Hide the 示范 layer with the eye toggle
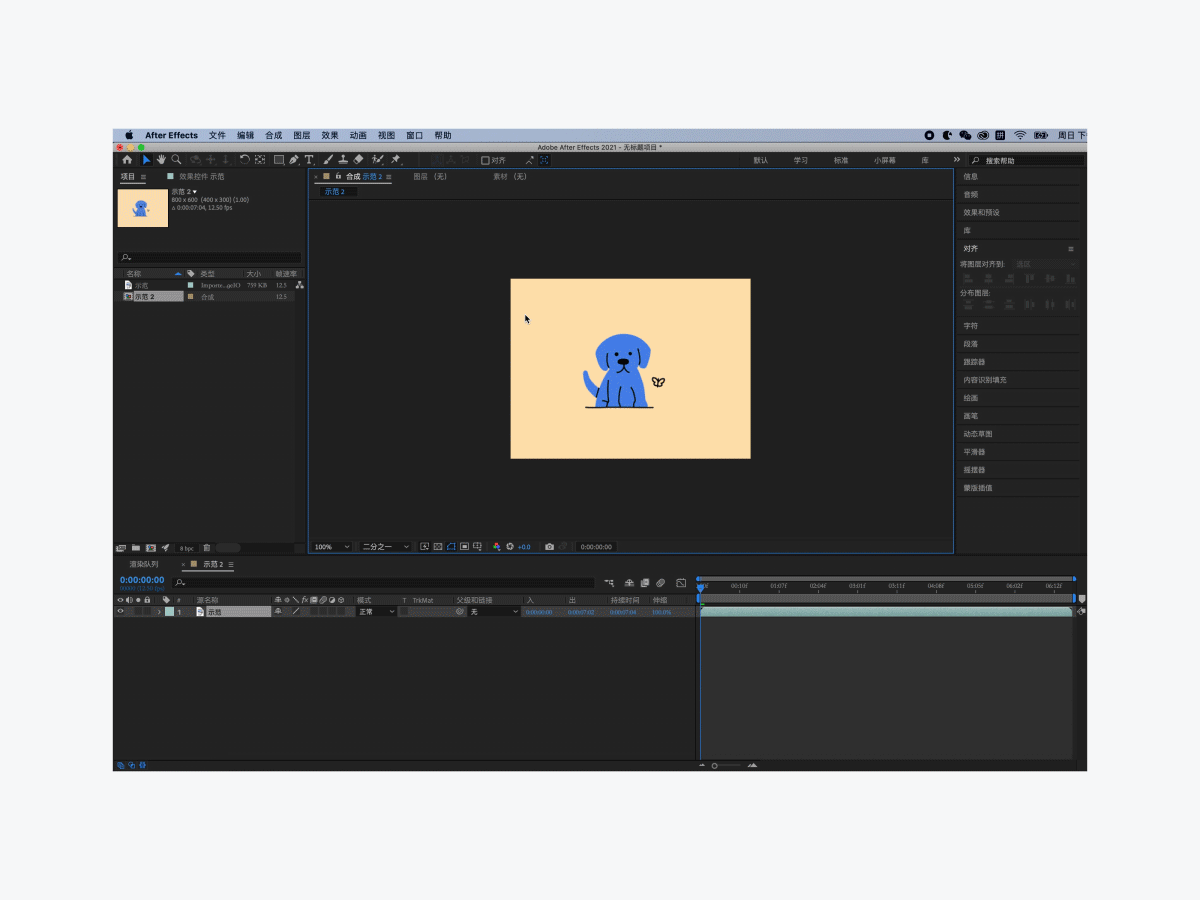Screen dimensions: 1200x900 click(120, 611)
